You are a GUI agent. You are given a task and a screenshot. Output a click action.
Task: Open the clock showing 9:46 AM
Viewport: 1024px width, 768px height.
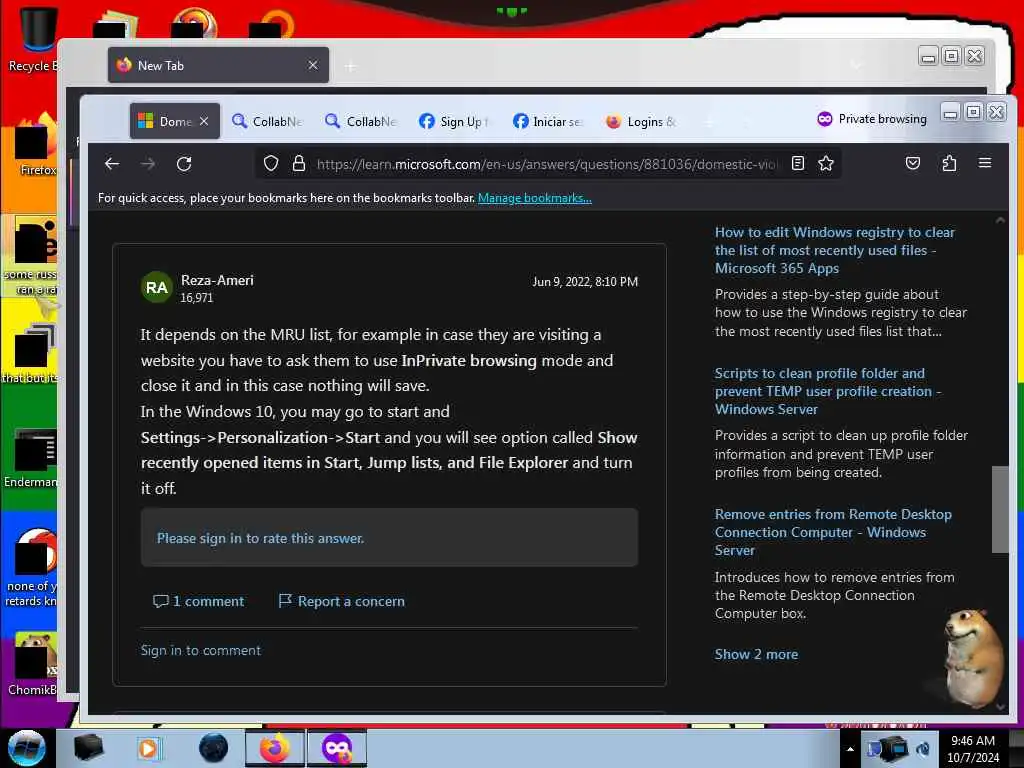pos(973,748)
